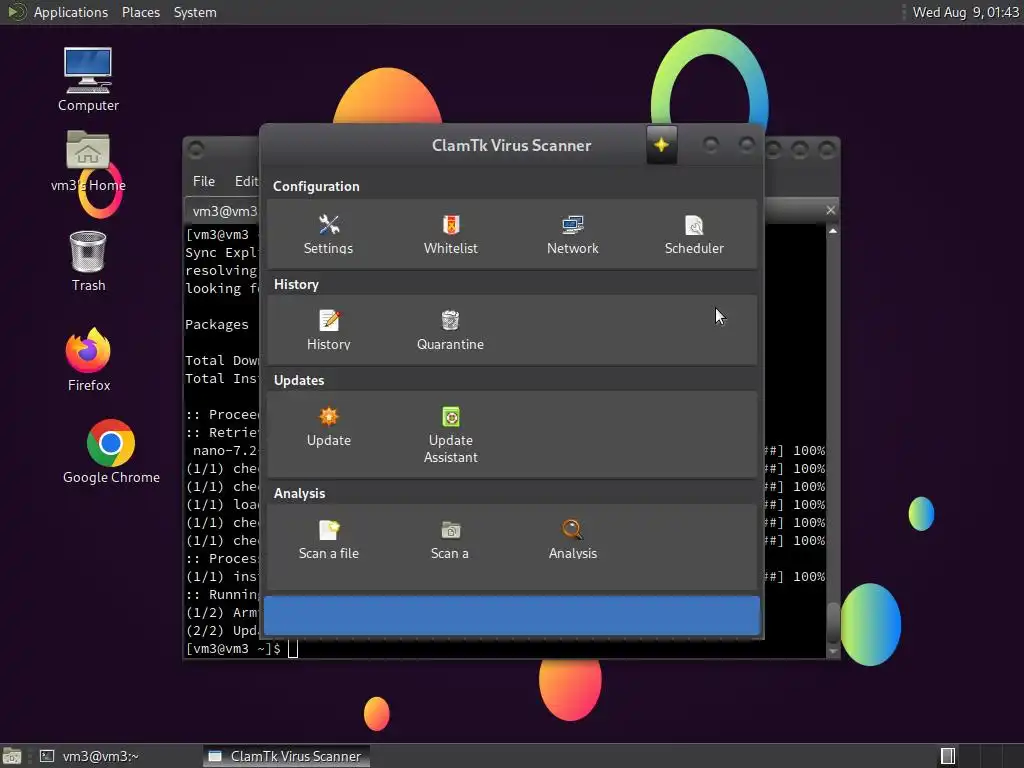The width and height of the screenshot is (1024, 768).
Task: Open the Whitelist configuration
Action: click(451, 234)
